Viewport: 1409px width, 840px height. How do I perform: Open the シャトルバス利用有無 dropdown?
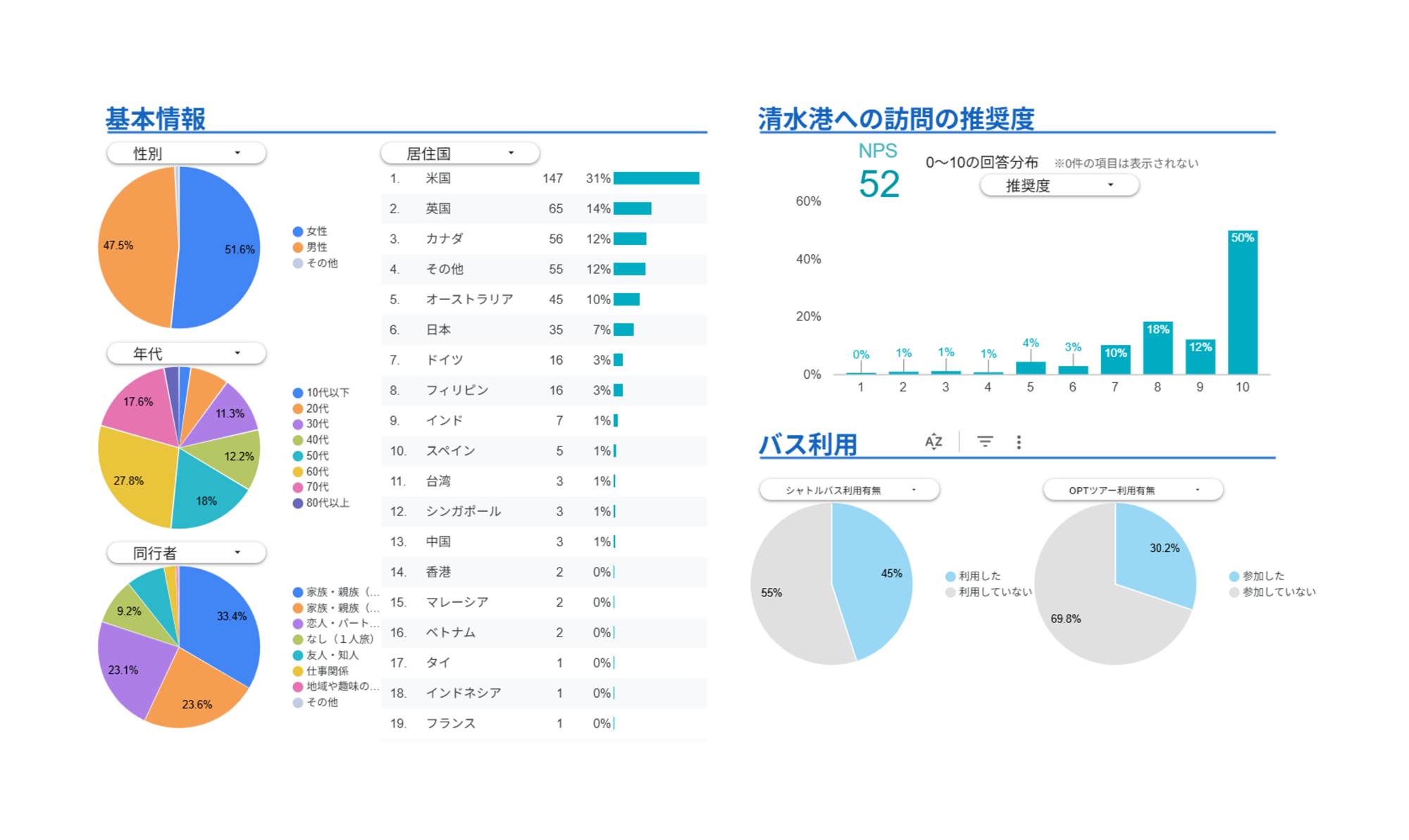pyautogui.click(x=849, y=490)
